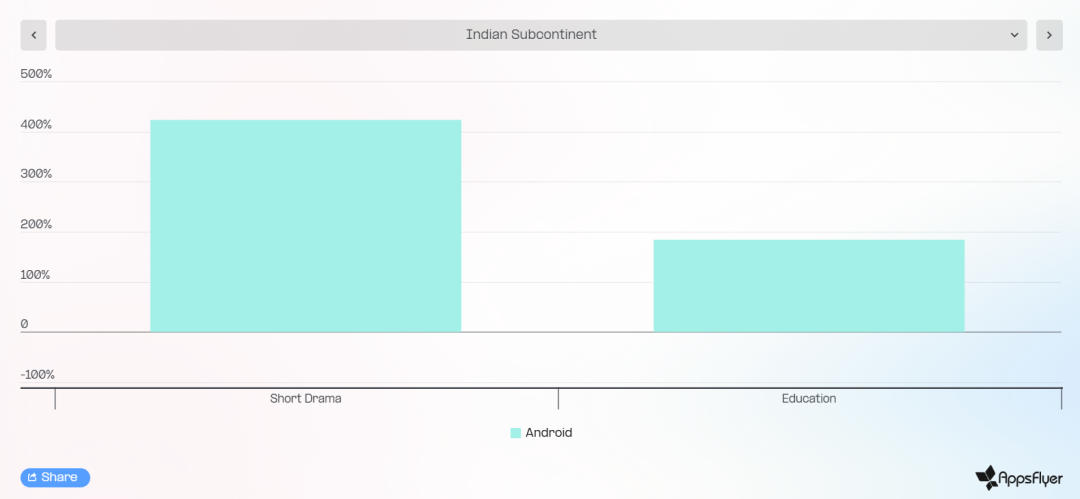Go to the previous region with left chevron
1080x499 pixels.
tap(33, 35)
